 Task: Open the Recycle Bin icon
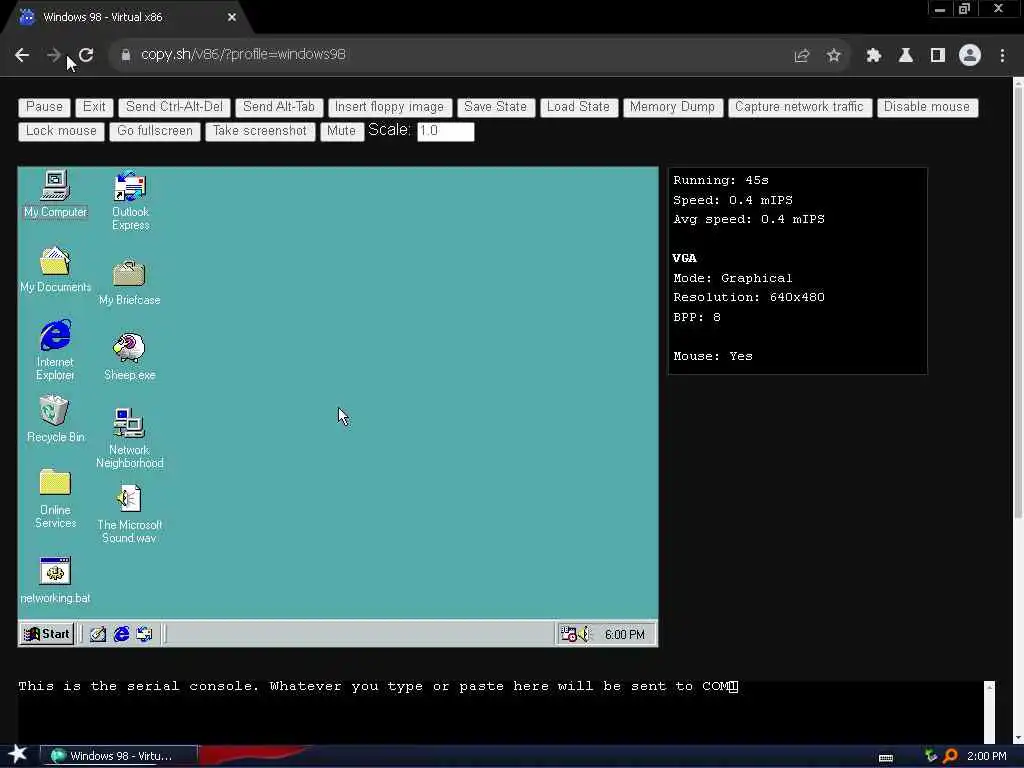pos(55,419)
